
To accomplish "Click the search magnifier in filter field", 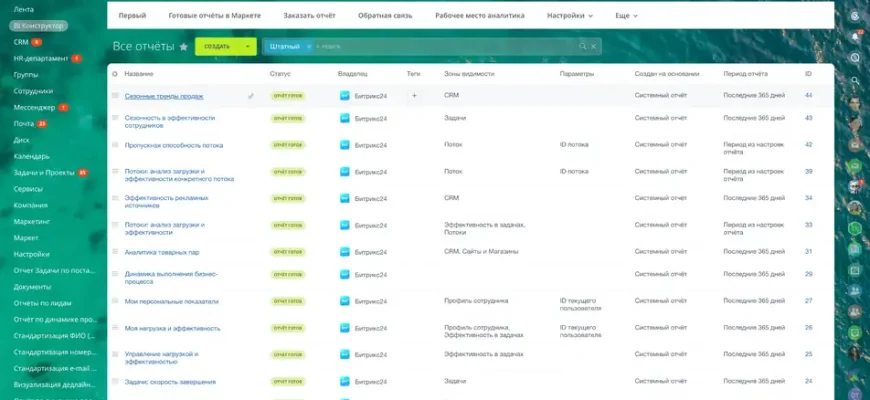I will 584,46.
